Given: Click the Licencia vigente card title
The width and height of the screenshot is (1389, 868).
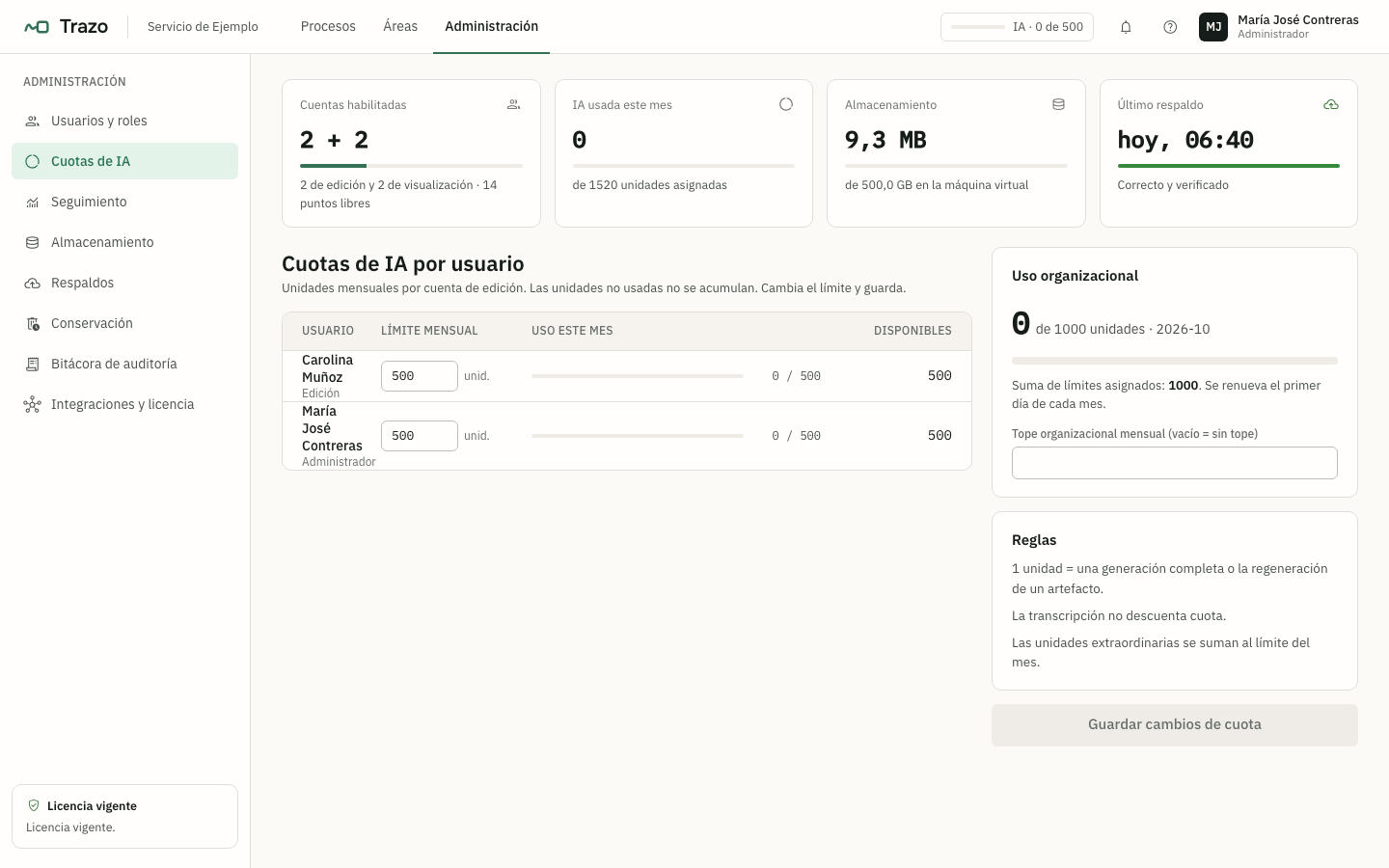Looking at the screenshot, I should (92, 806).
